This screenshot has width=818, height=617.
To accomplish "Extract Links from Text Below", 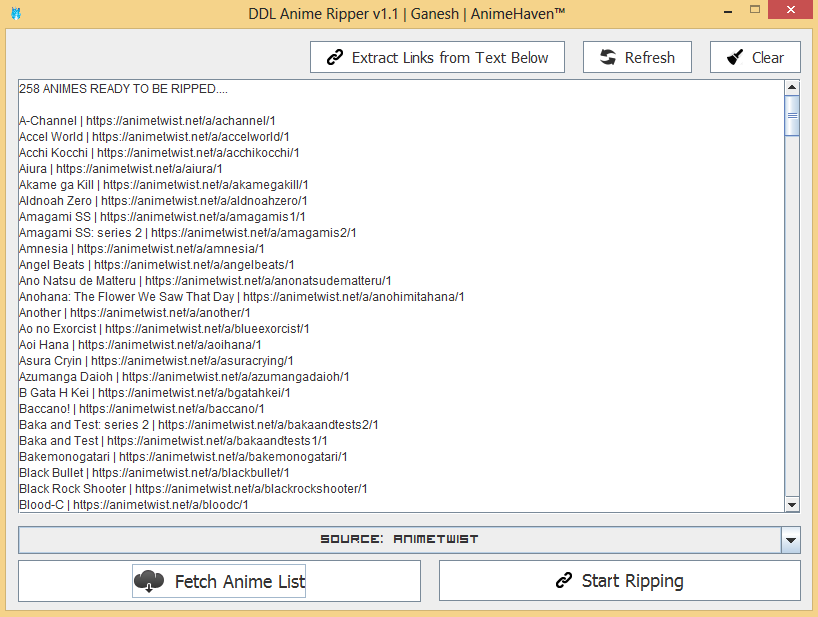I will point(437,57).
